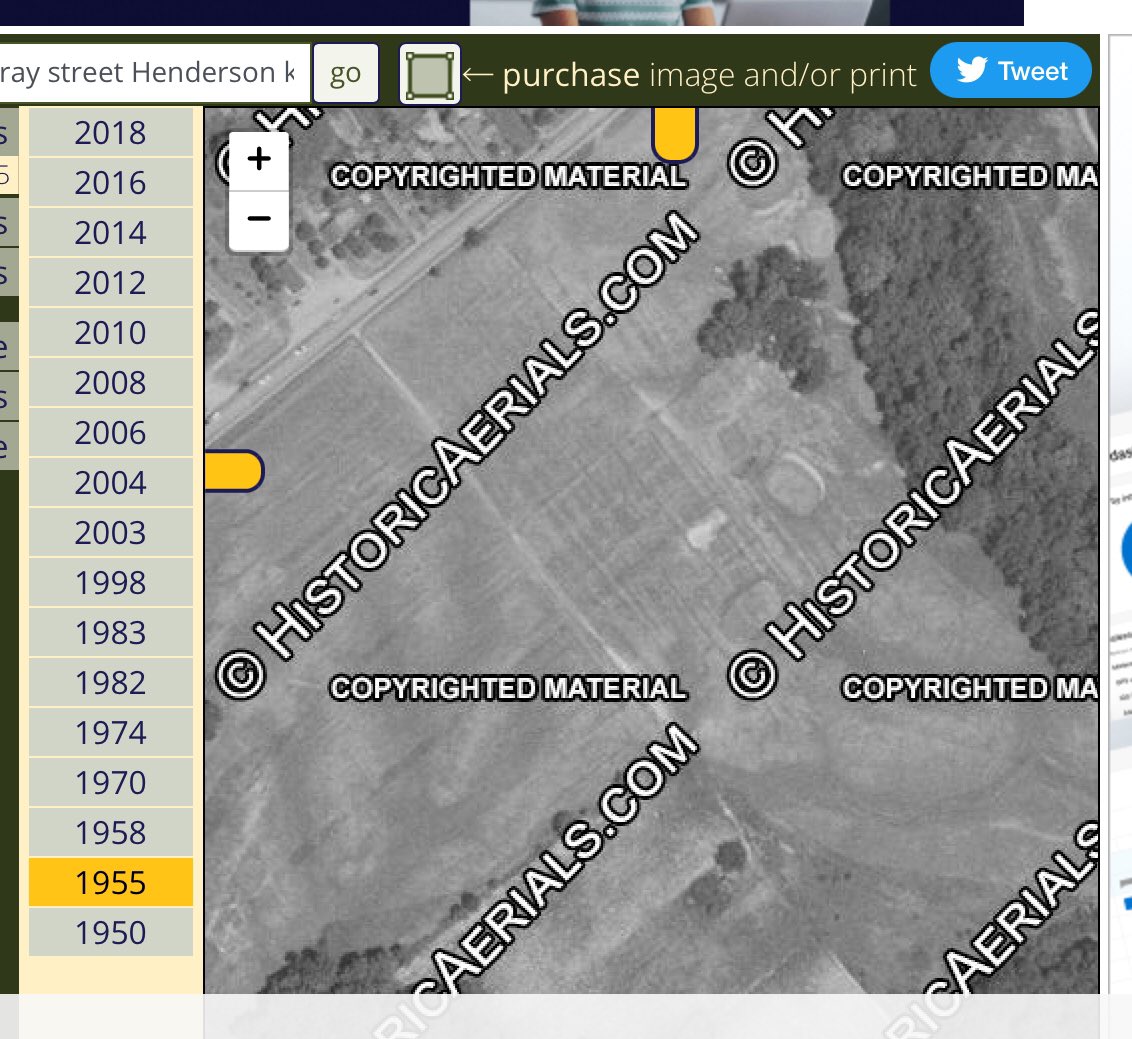Select the 2003 aerial year

pos(110,533)
